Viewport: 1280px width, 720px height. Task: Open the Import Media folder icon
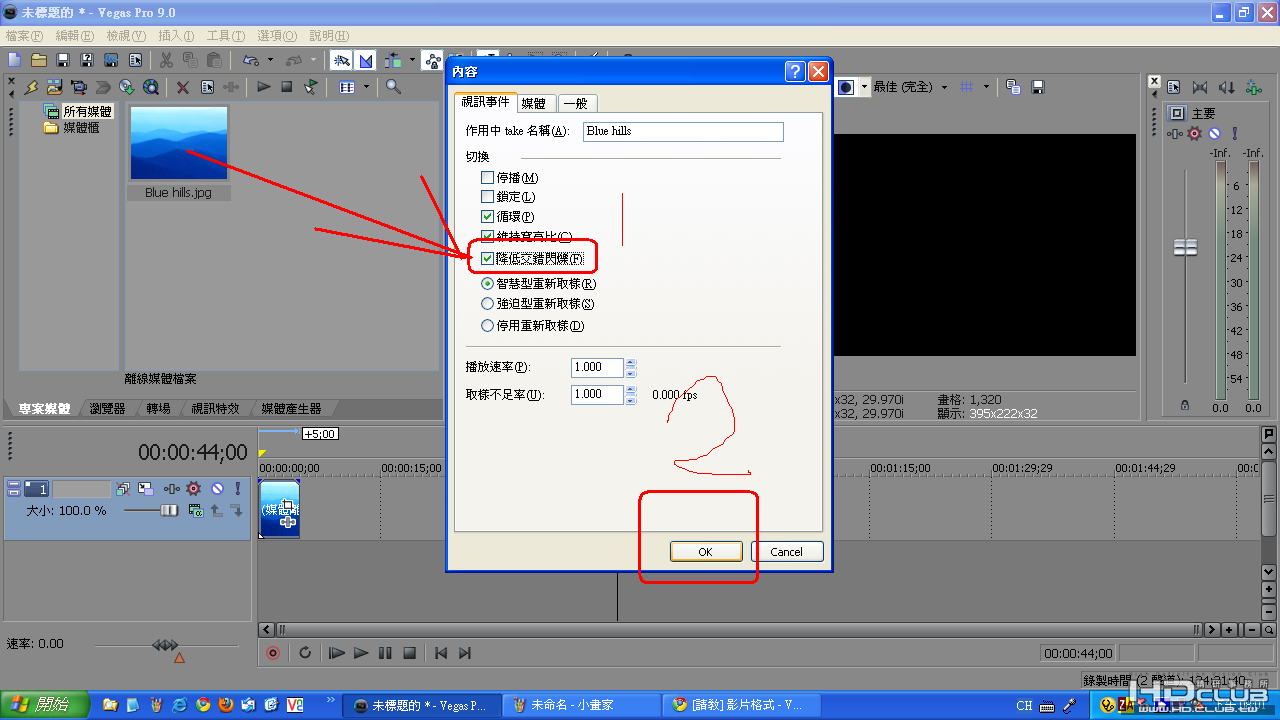tap(54, 87)
